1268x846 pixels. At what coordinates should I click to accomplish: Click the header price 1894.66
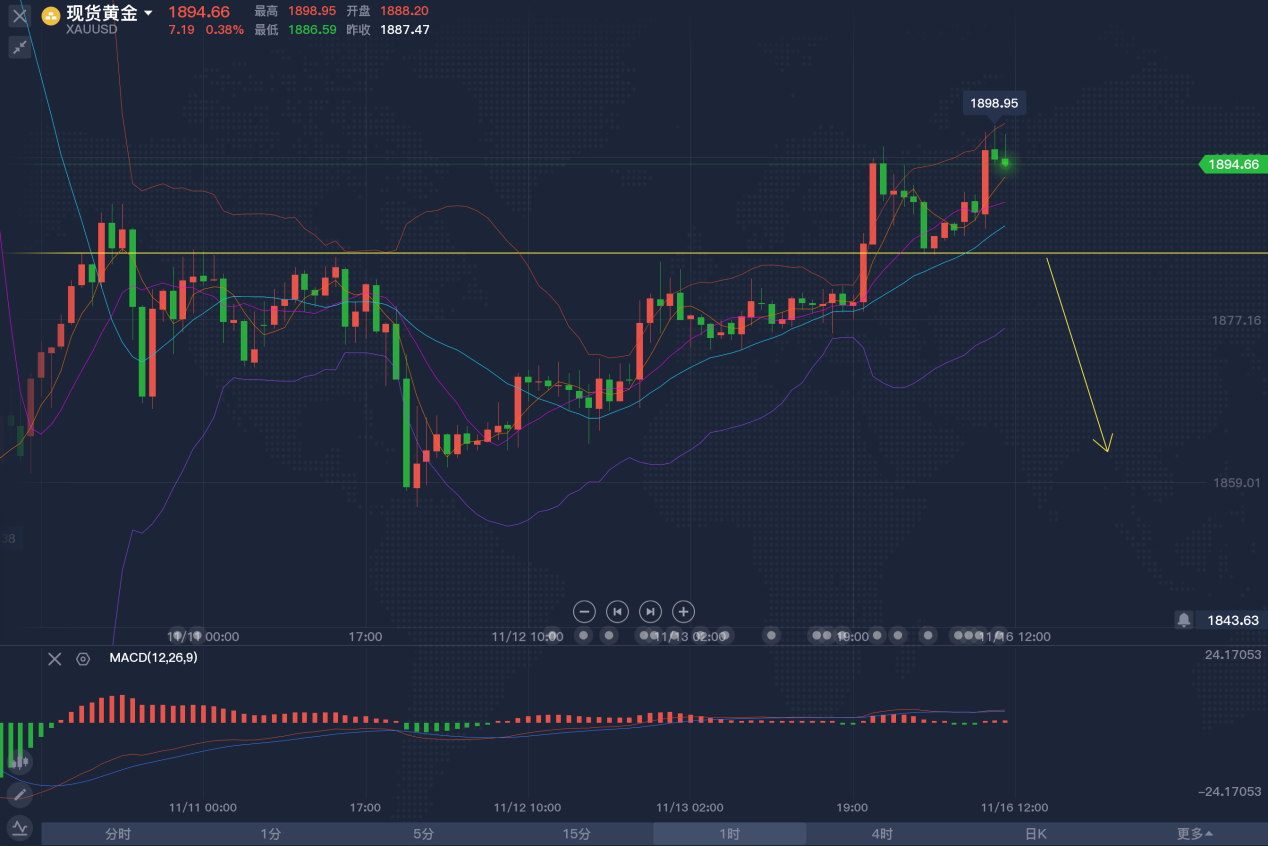(x=199, y=12)
